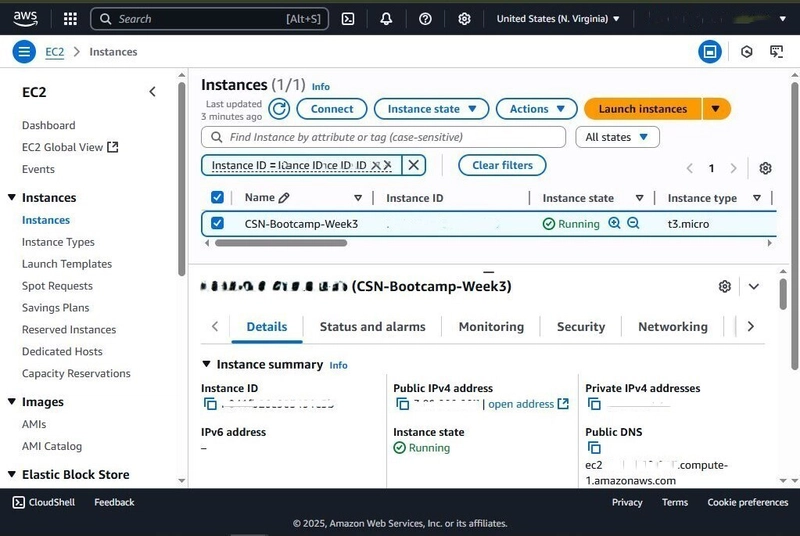
Task: Launch CloudShell from the top bar icon
Action: (x=348, y=19)
